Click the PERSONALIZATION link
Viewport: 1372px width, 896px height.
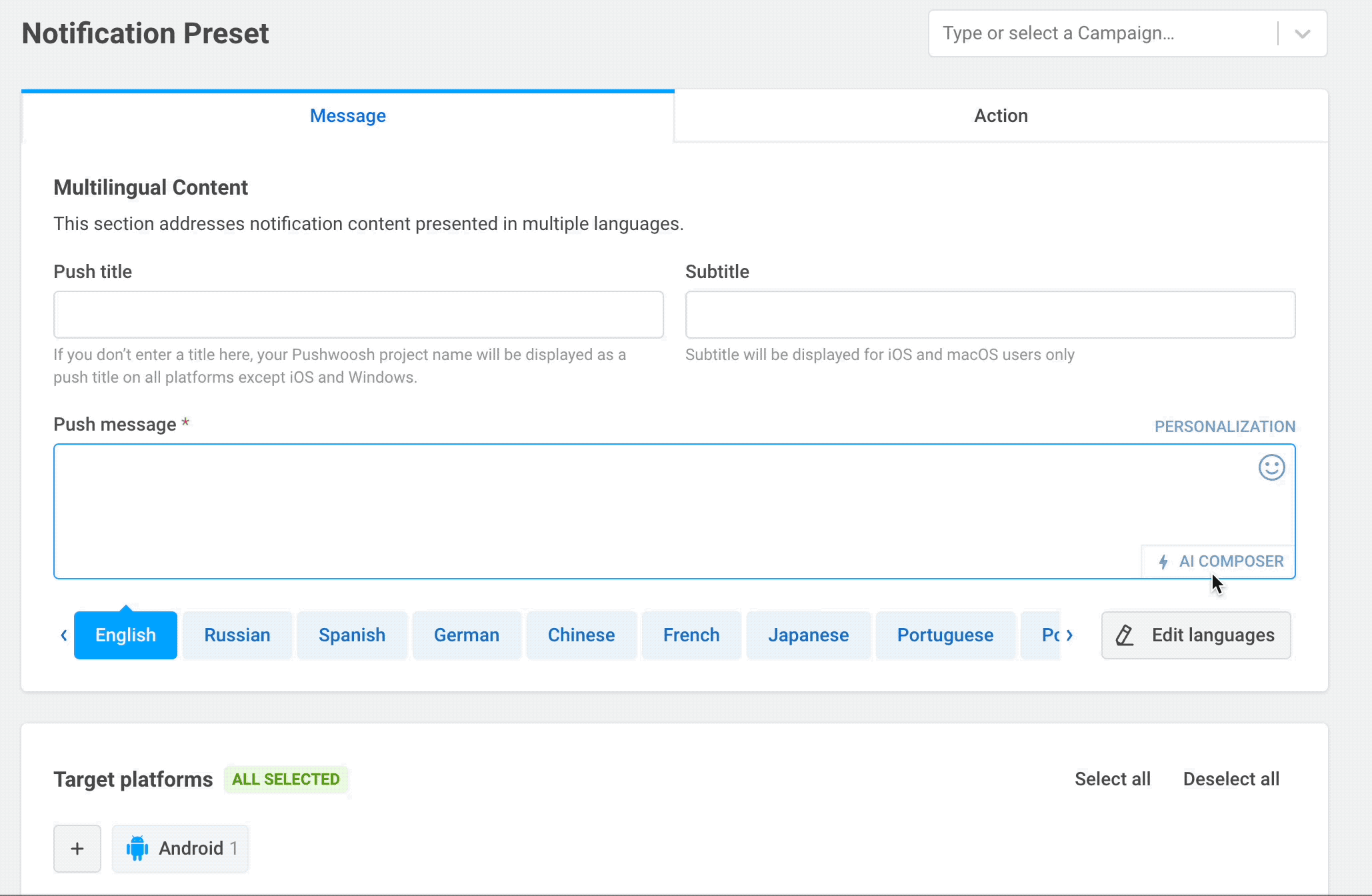click(x=1225, y=427)
